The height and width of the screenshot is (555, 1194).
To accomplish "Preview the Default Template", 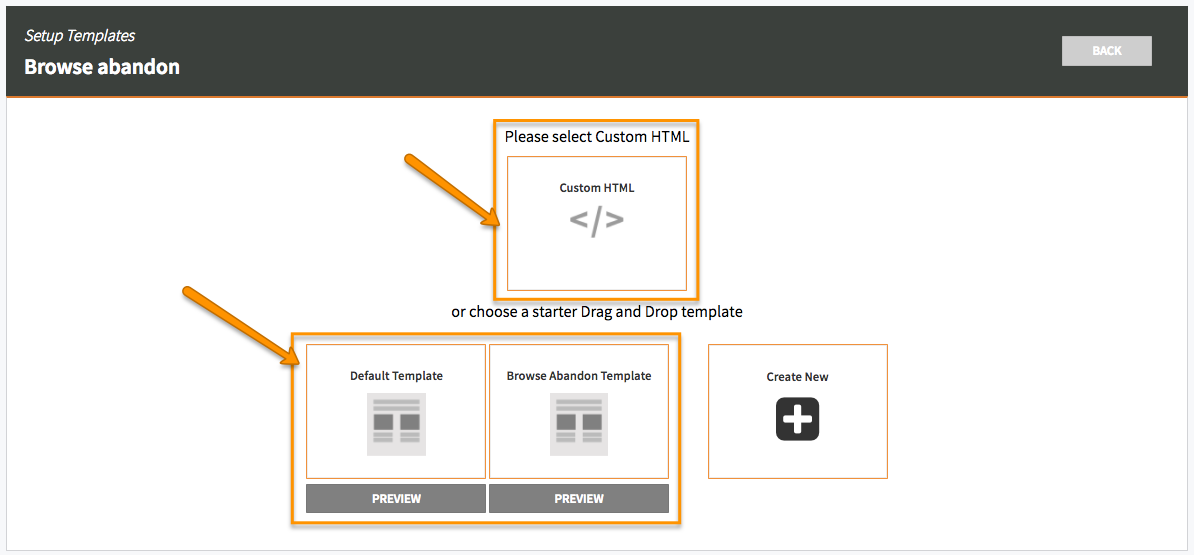I will (396, 499).
